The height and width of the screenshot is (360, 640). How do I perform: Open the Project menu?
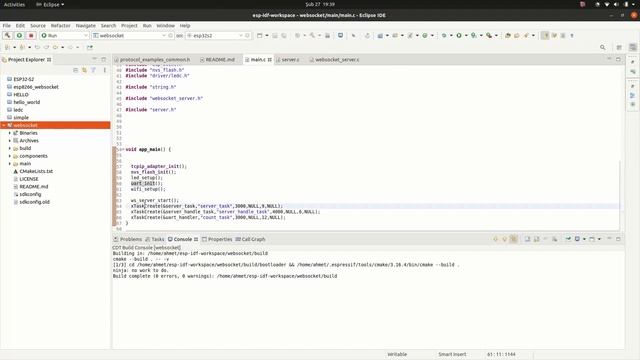pos(129,25)
